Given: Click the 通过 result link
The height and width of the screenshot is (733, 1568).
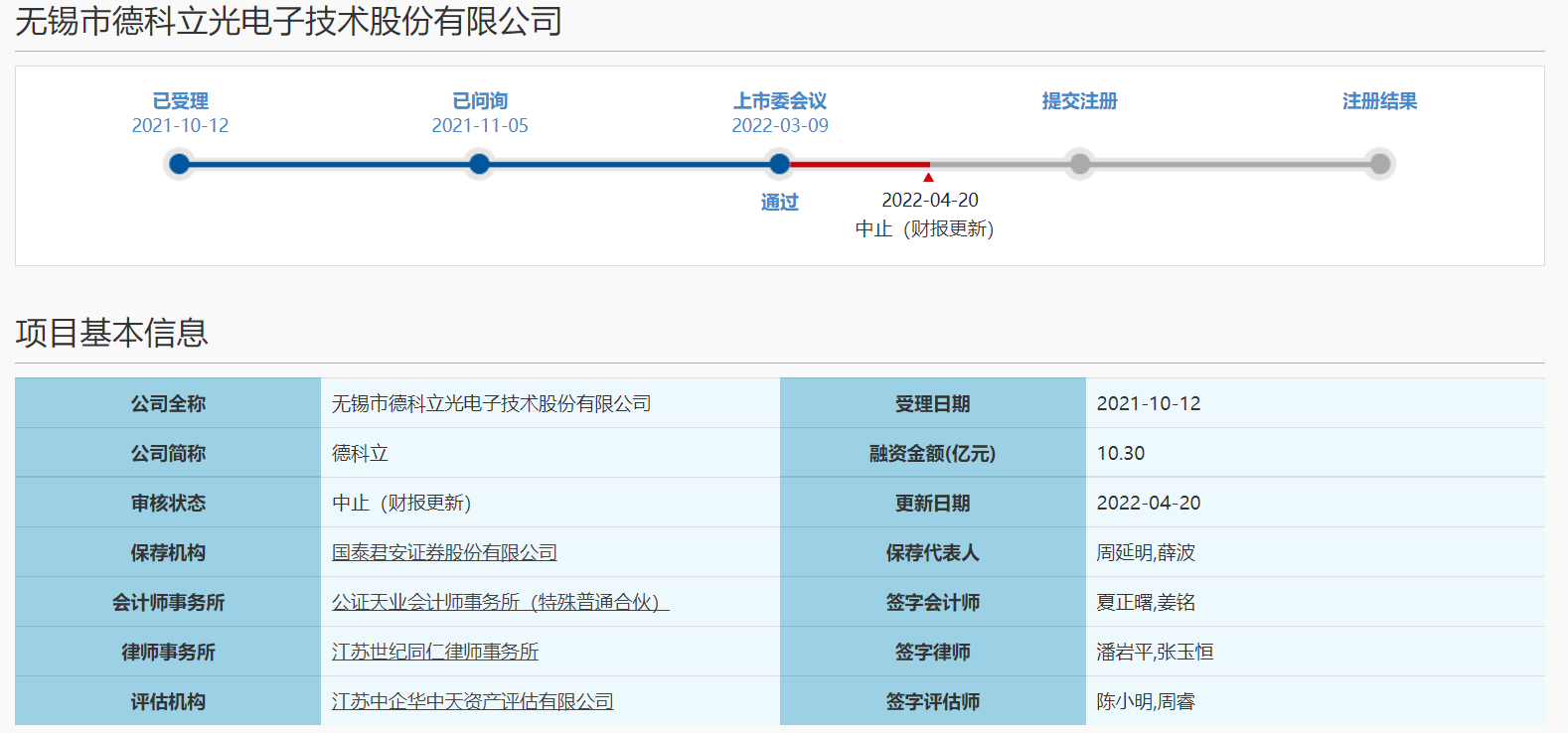Looking at the screenshot, I should 780,203.
